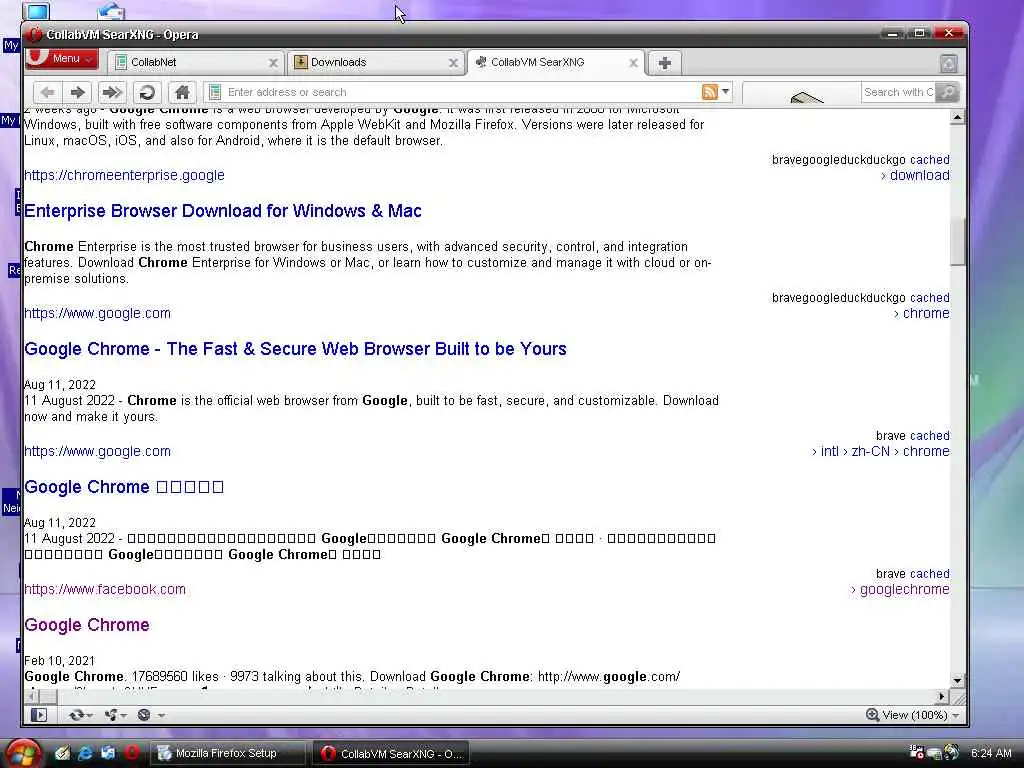This screenshot has height=768, width=1024.
Task: Click the googlechrome breadcrumb link
Action: [904, 589]
